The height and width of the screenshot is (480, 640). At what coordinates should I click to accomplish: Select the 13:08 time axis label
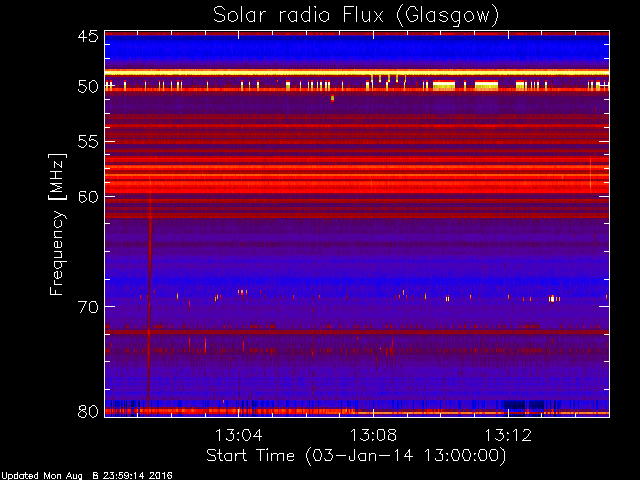(x=372, y=435)
